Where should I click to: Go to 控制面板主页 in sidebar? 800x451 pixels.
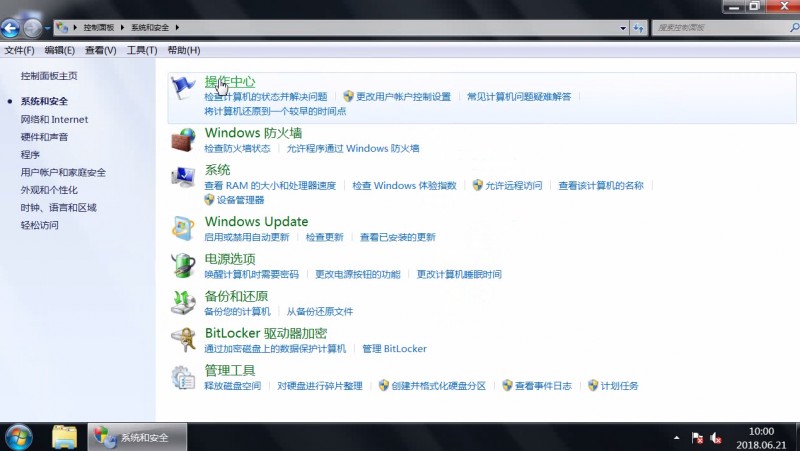click(49, 76)
